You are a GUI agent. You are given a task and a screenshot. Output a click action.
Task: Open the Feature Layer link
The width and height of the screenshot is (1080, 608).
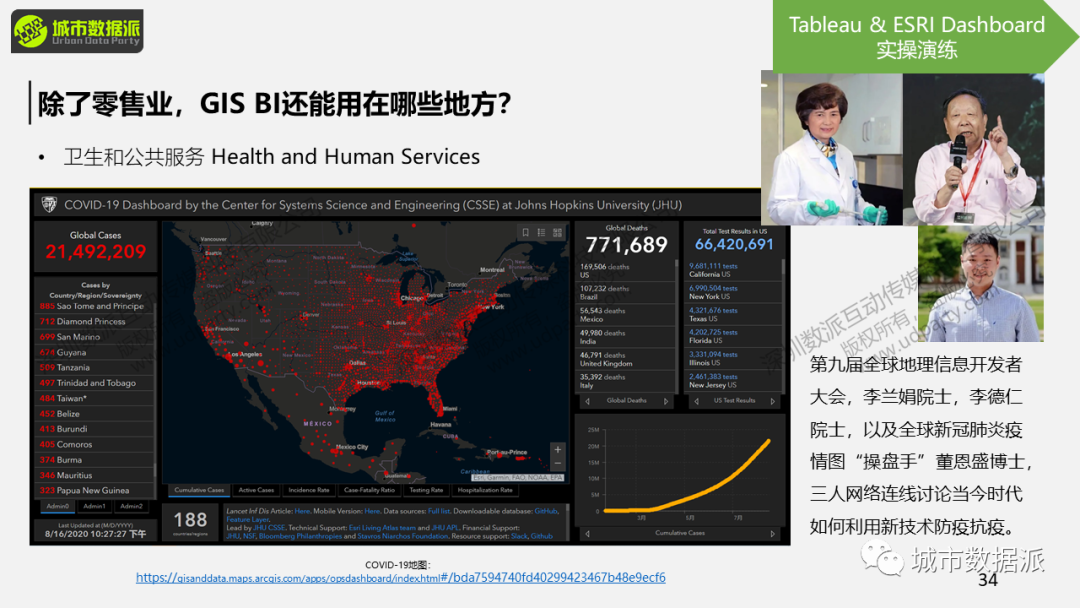point(247,519)
